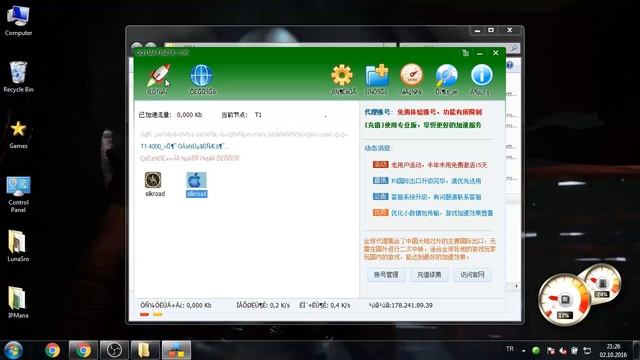Open the globe node selection icon
The image size is (640, 360).
(202, 76)
